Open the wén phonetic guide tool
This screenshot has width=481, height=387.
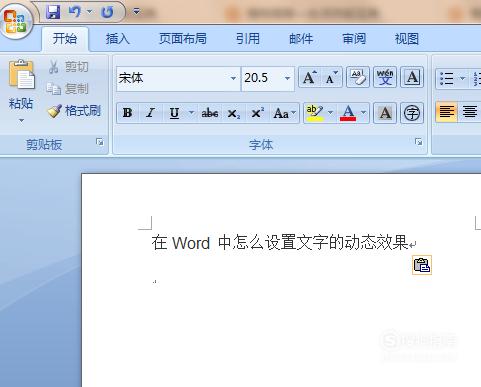pos(385,77)
